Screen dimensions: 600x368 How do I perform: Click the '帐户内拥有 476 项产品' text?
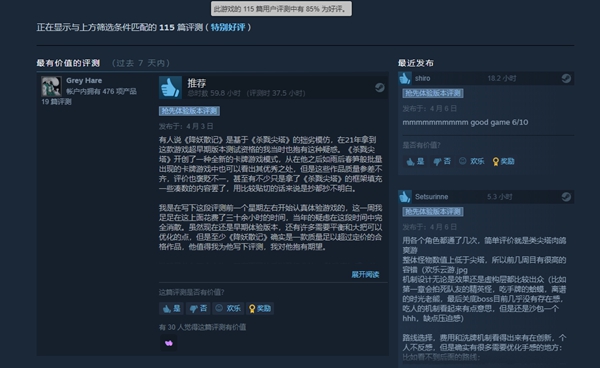pyautogui.click(x=101, y=91)
